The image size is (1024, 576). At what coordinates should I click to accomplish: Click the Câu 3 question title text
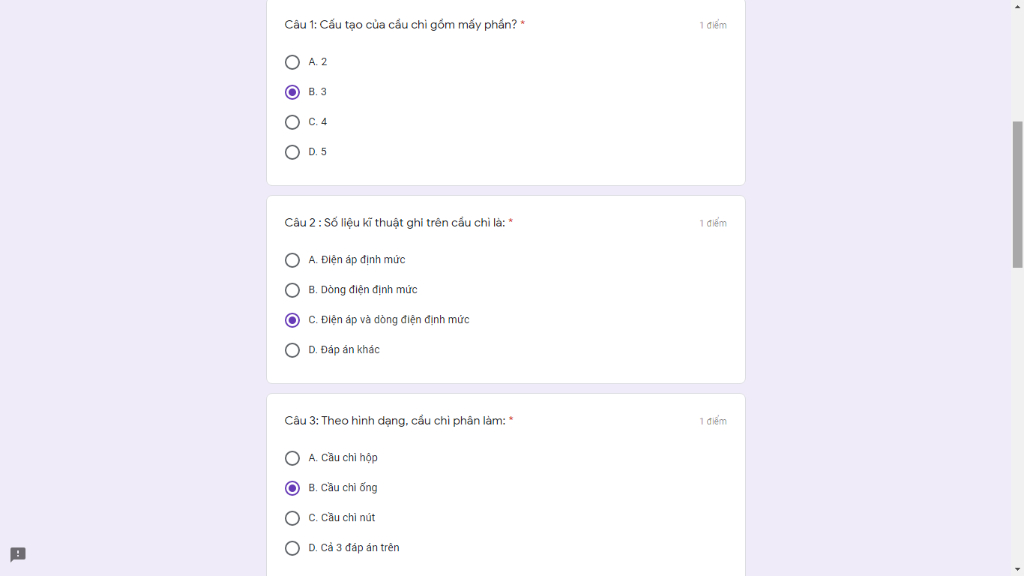click(x=395, y=421)
